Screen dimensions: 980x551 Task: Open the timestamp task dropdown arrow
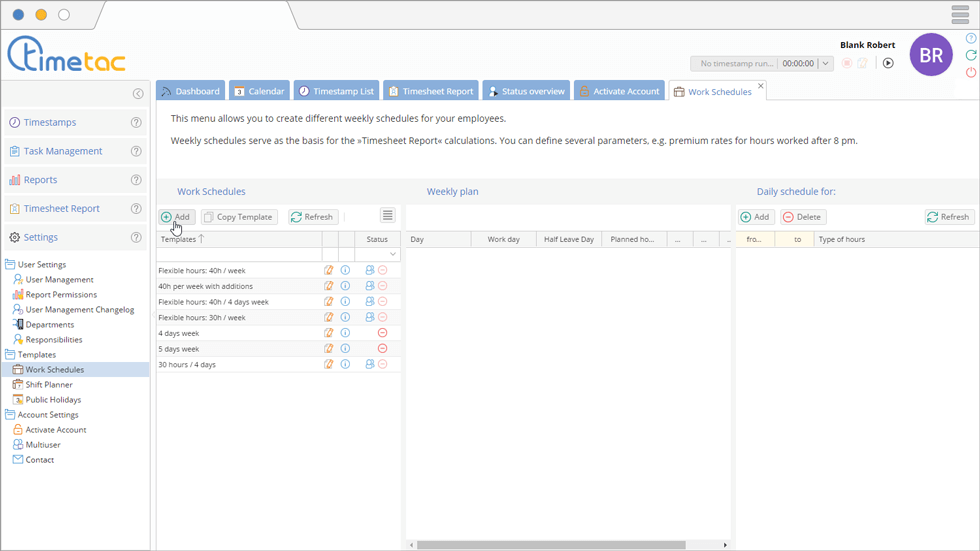(825, 63)
